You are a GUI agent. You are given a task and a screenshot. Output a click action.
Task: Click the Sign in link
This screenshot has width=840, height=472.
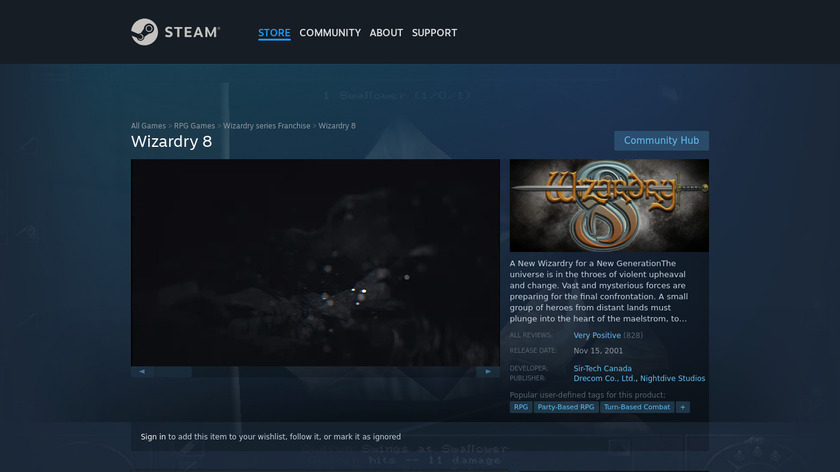click(x=153, y=437)
